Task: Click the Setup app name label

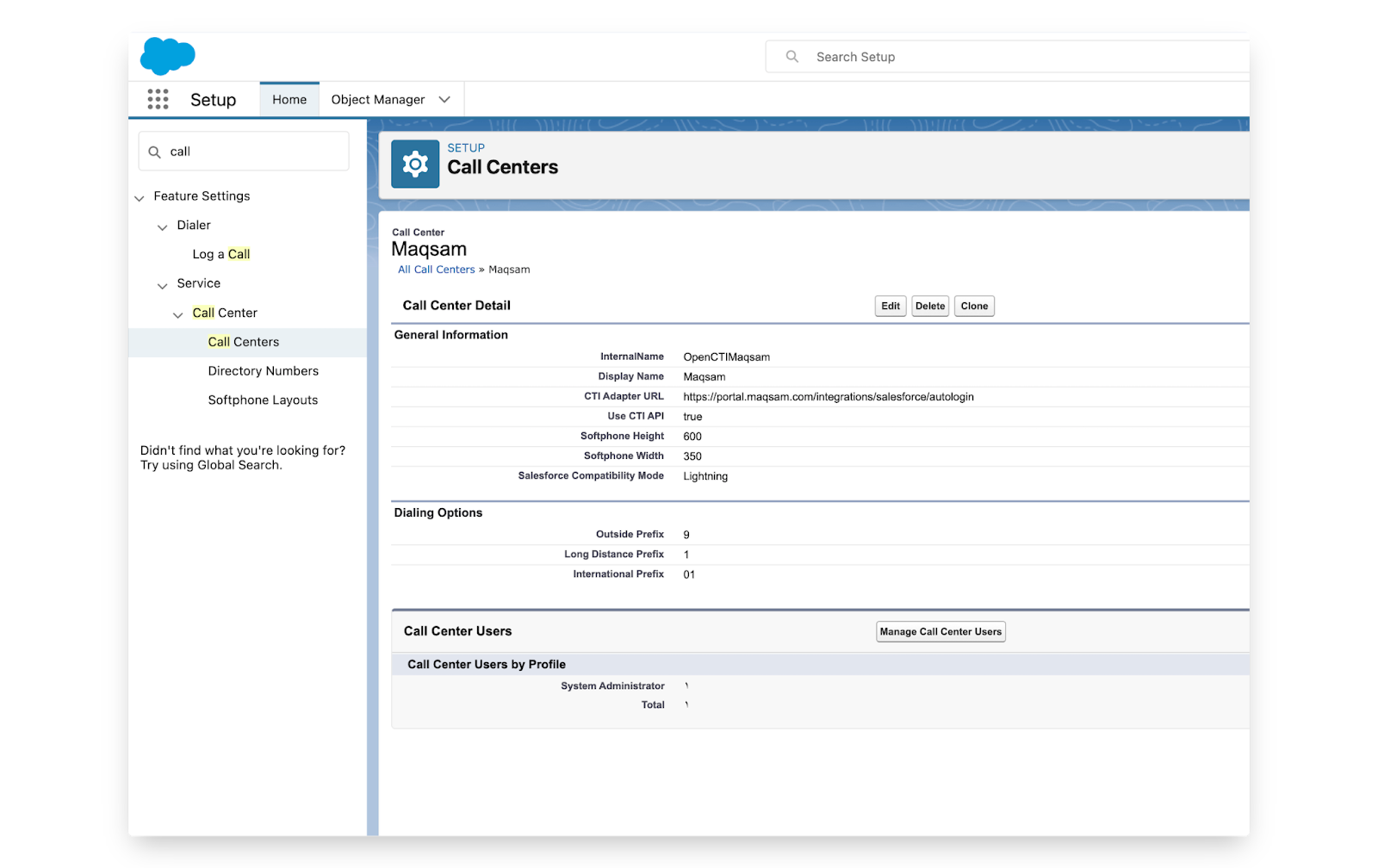Action: [213, 100]
